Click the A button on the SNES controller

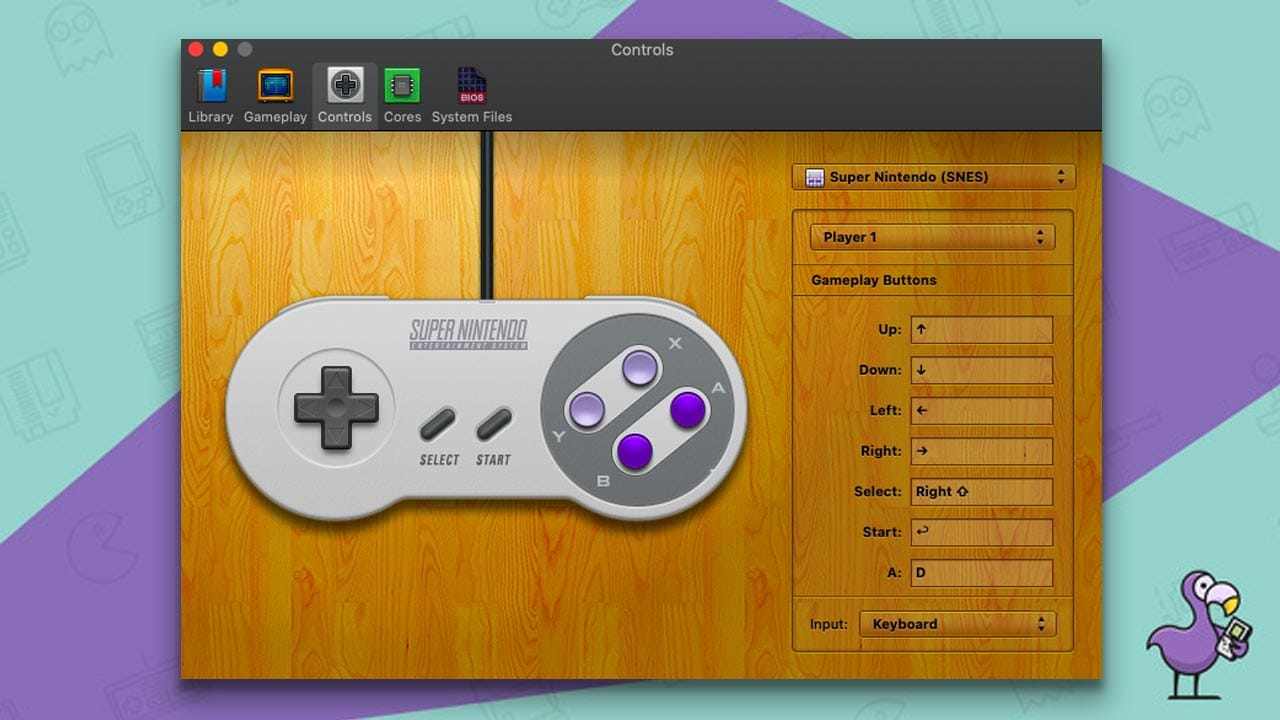click(687, 410)
